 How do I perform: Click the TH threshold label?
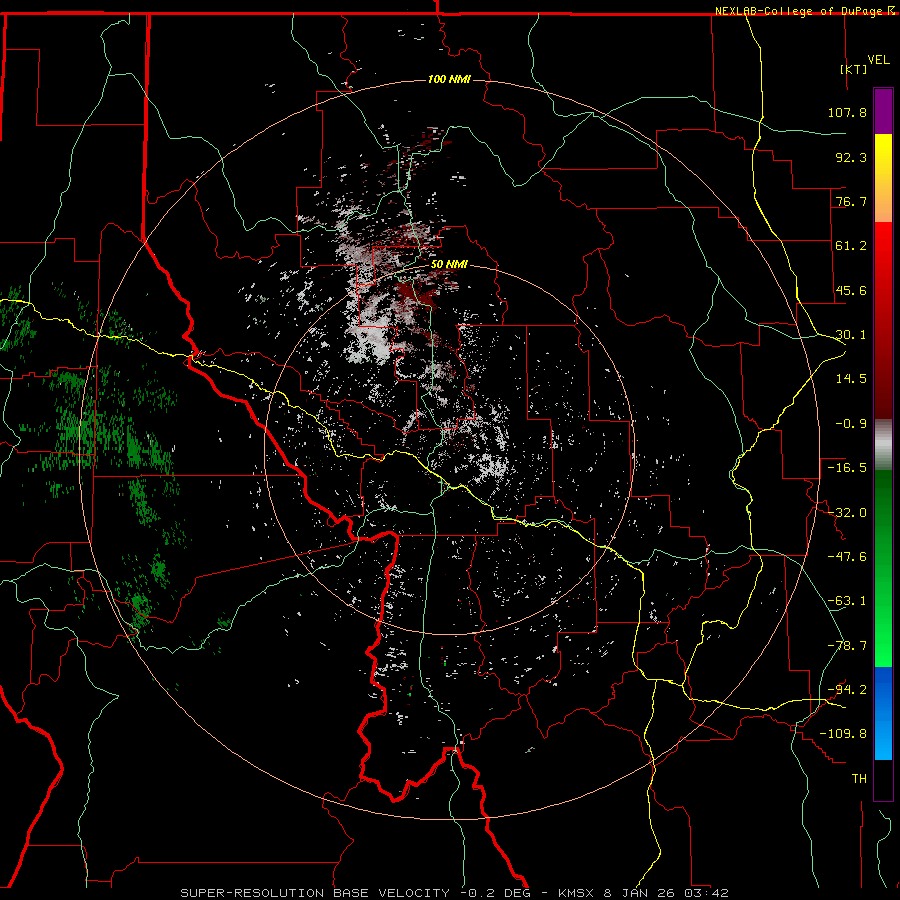pyautogui.click(x=859, y=779)
